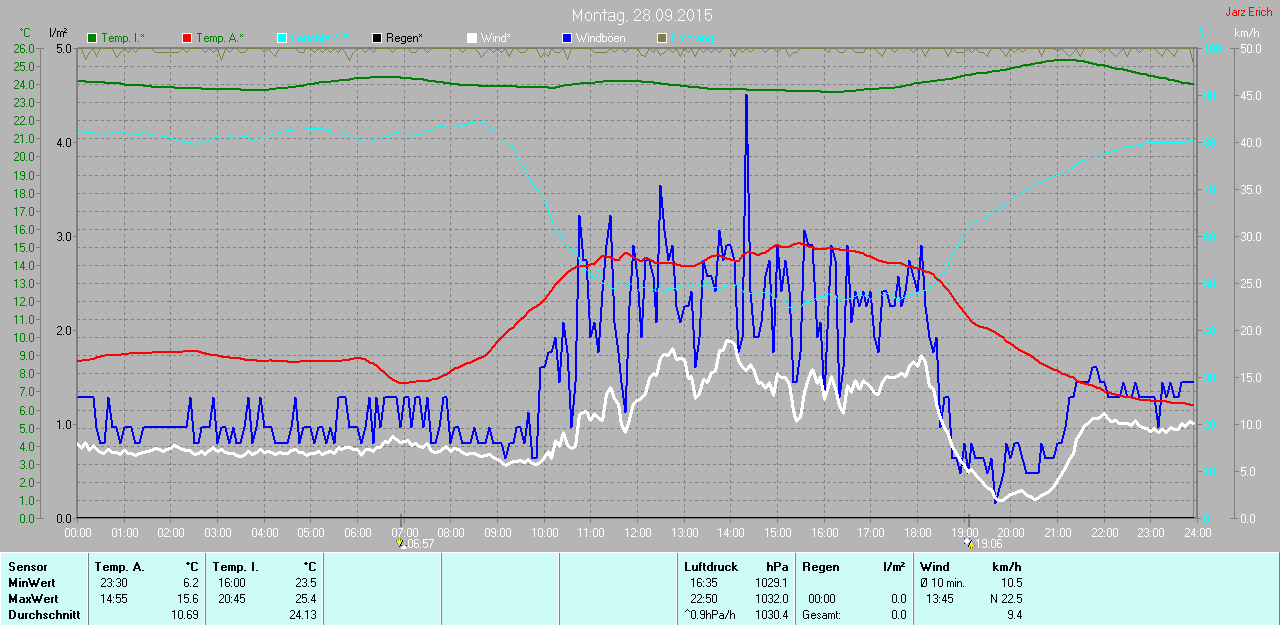Select the cyan humidity legend swatch
The height and width of the screenshot is (625, 1280).
point(282,38)
